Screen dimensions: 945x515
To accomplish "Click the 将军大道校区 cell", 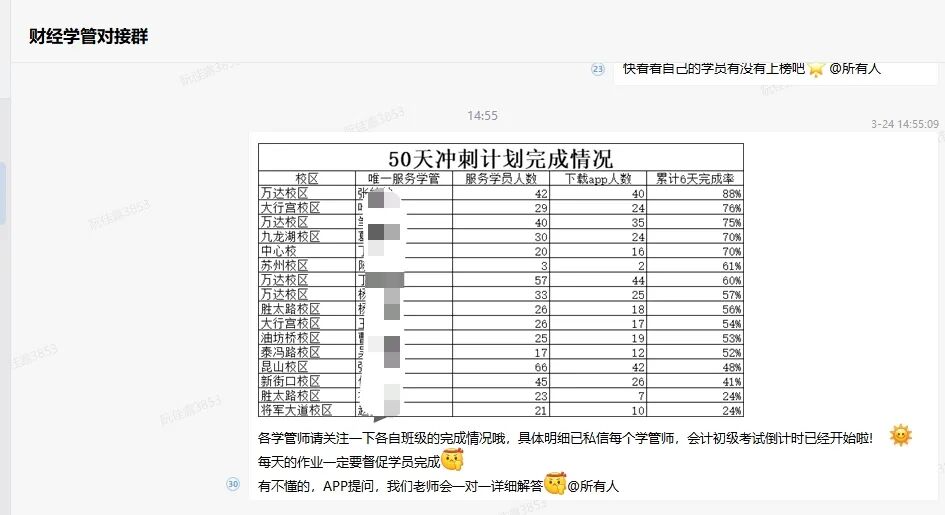I will pos(307,410).
